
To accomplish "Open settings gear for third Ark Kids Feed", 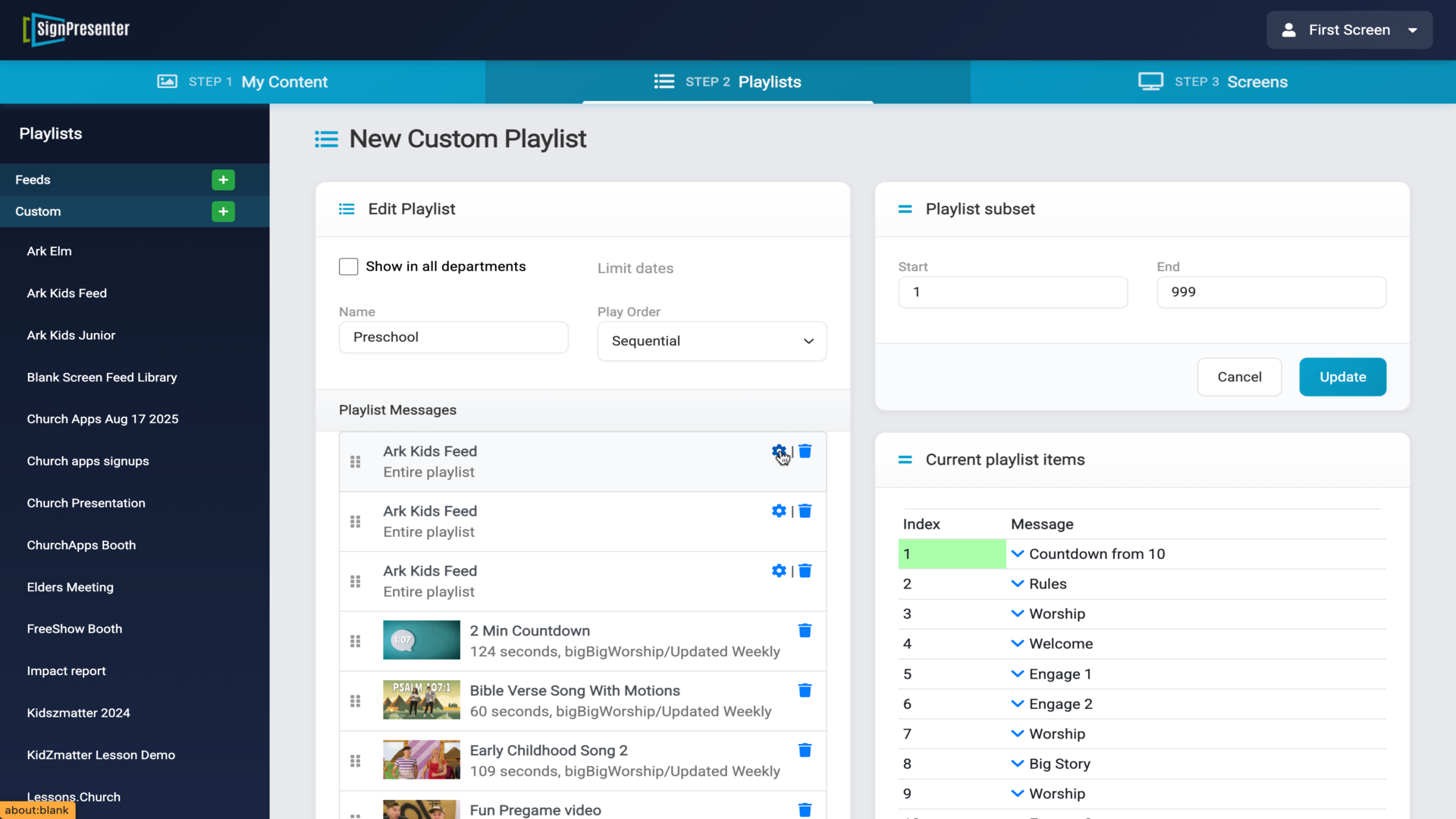I will click(778, 571).
